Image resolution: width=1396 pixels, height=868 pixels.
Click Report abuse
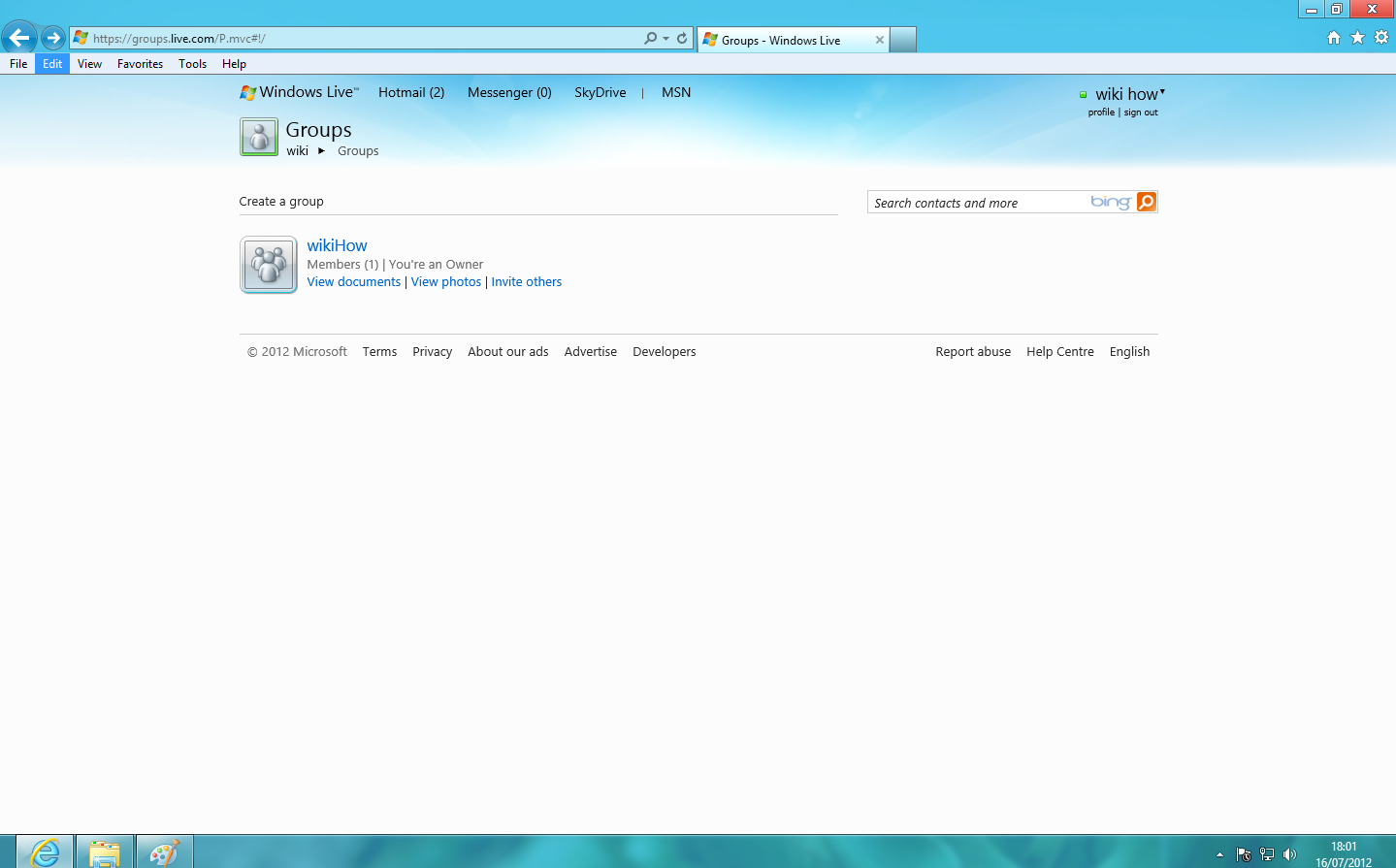click(x=973, y=352)
